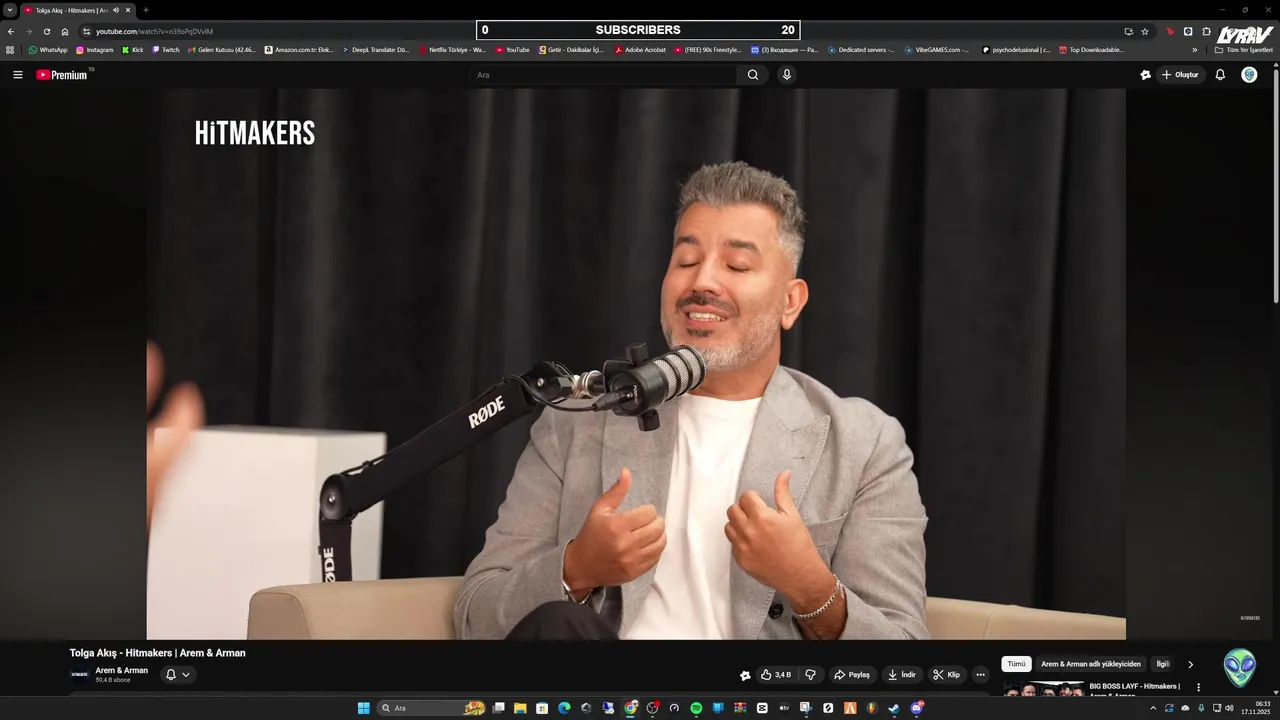Click the Arem & Arman channel avatar
This screenshot has width=1280, height=720.
[79, 674]
